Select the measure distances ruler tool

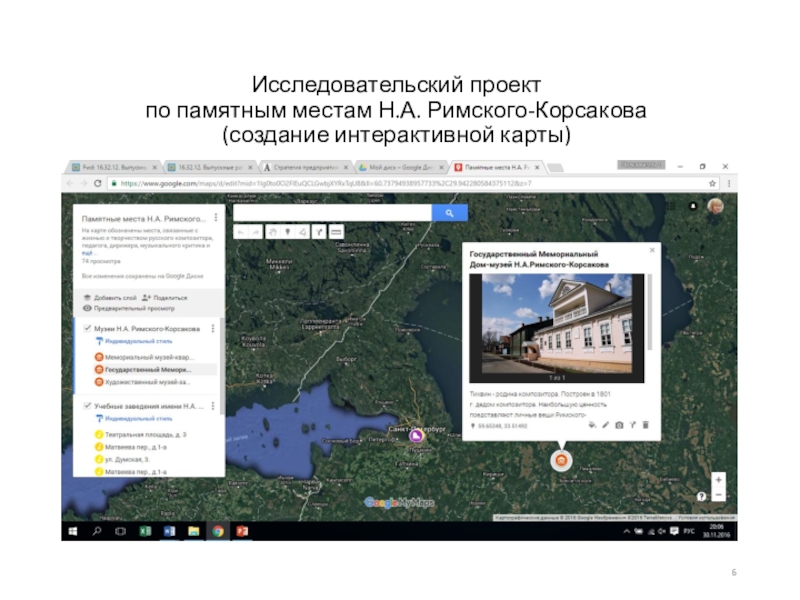pyautogui.click(x=336, y=231)
